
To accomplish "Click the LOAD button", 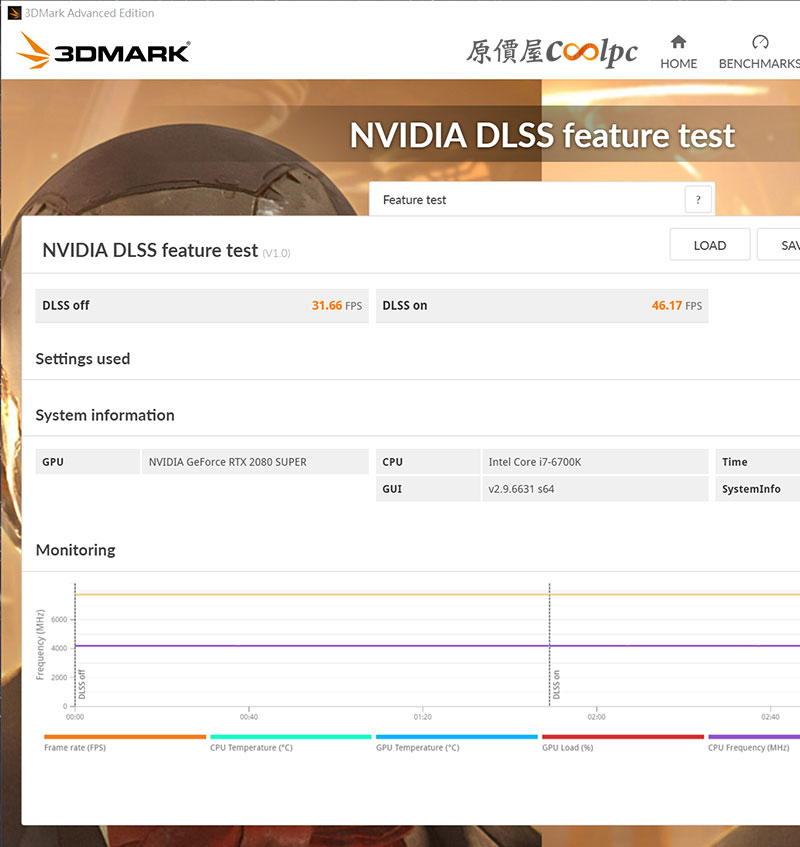I will [710, 245].
